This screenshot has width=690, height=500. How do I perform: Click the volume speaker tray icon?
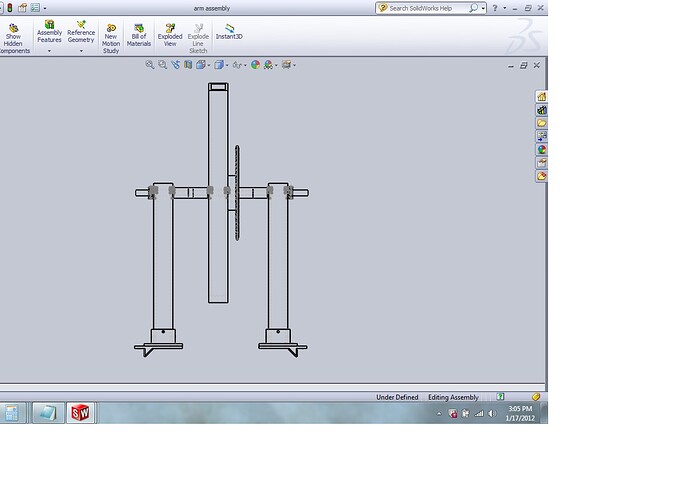coord(492,413)
